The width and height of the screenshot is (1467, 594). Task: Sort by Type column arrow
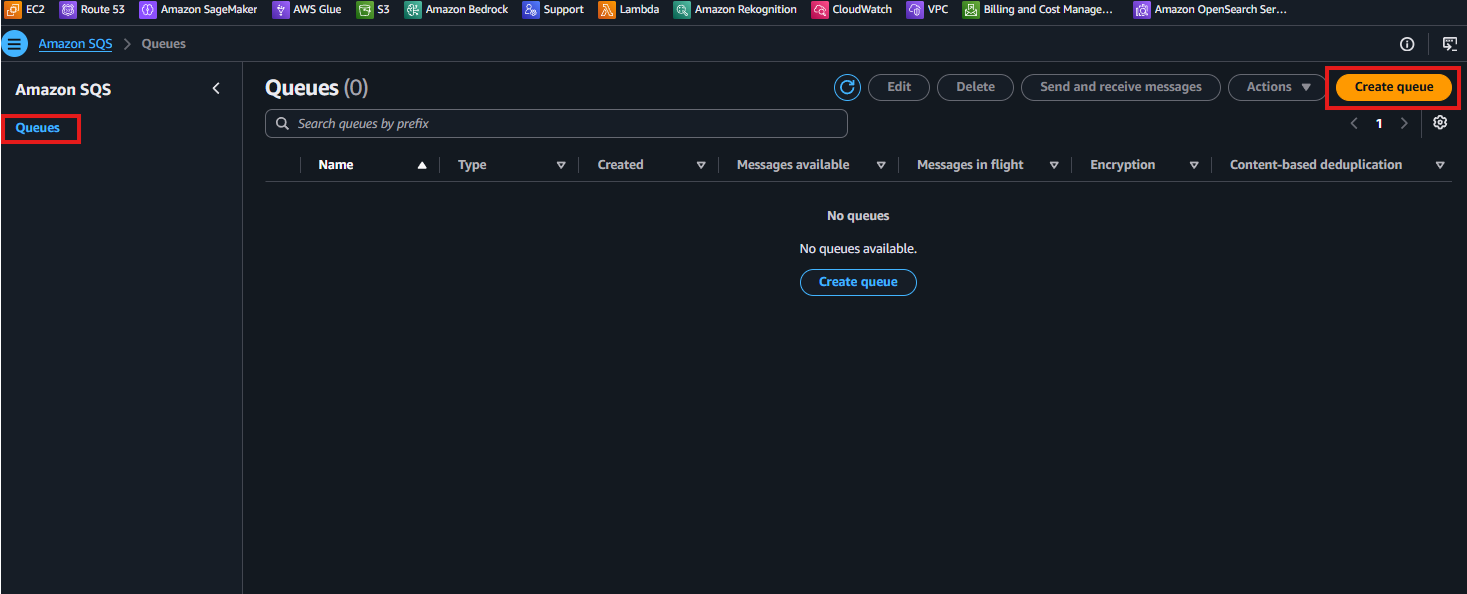click(x=561, y=165)
